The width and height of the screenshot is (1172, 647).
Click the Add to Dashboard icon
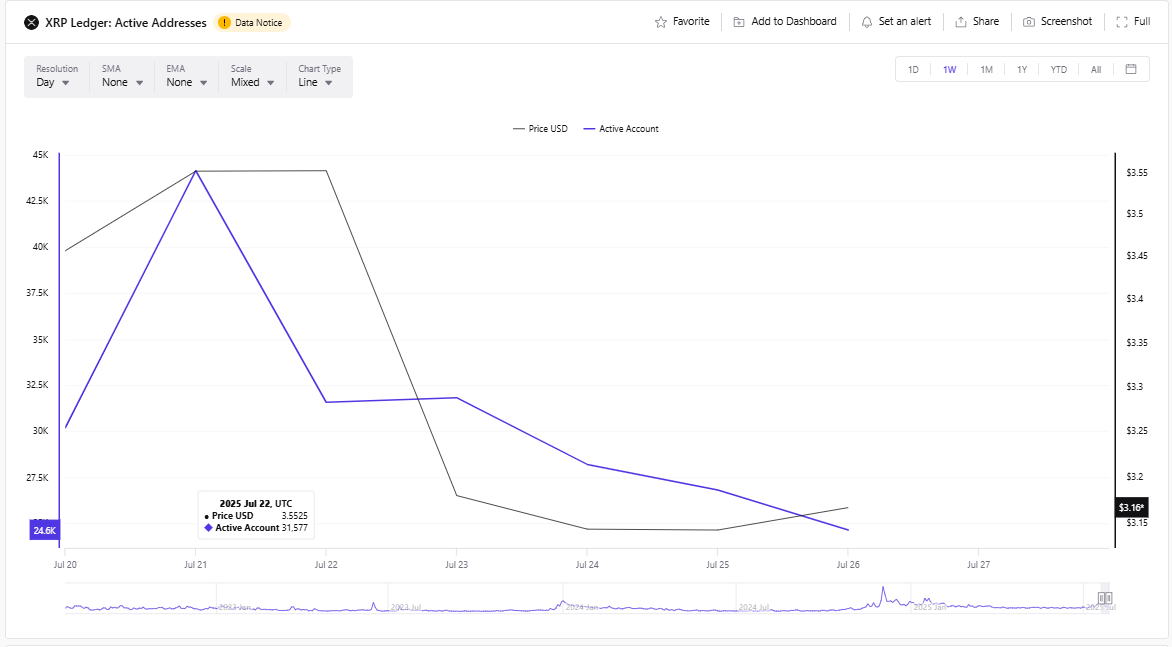tap(739, 22)
